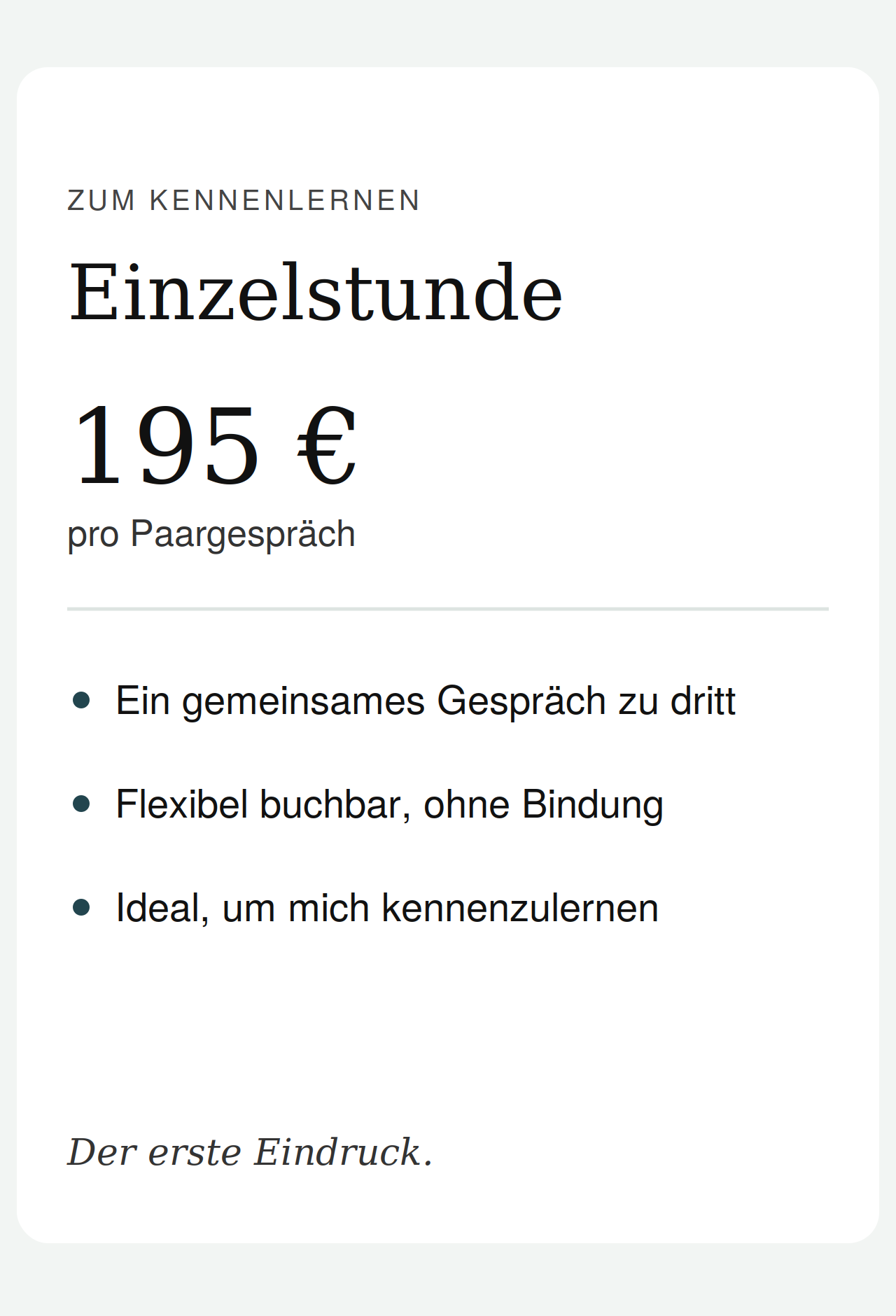Click the italic "Der erste Eindruck." tagline
Image resolution: width=896 pixels, height=1316 pixels.
click(x=250, y=1153)
